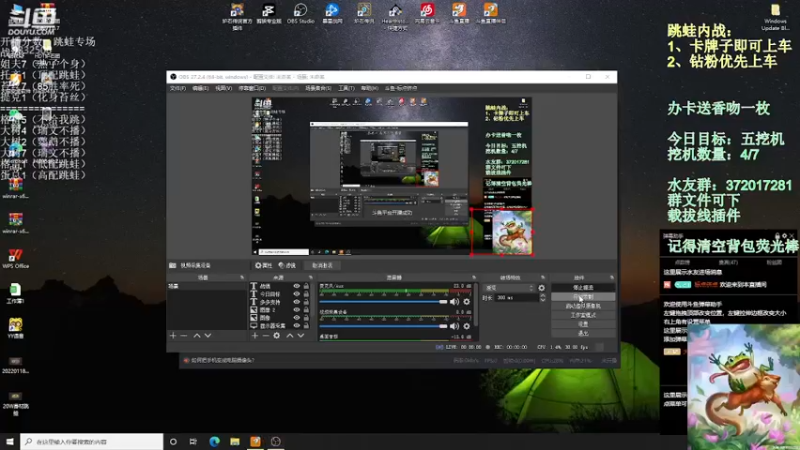Open Settings from the controls panel
This screenshot has height=450, width=800.
coord(583,324)
